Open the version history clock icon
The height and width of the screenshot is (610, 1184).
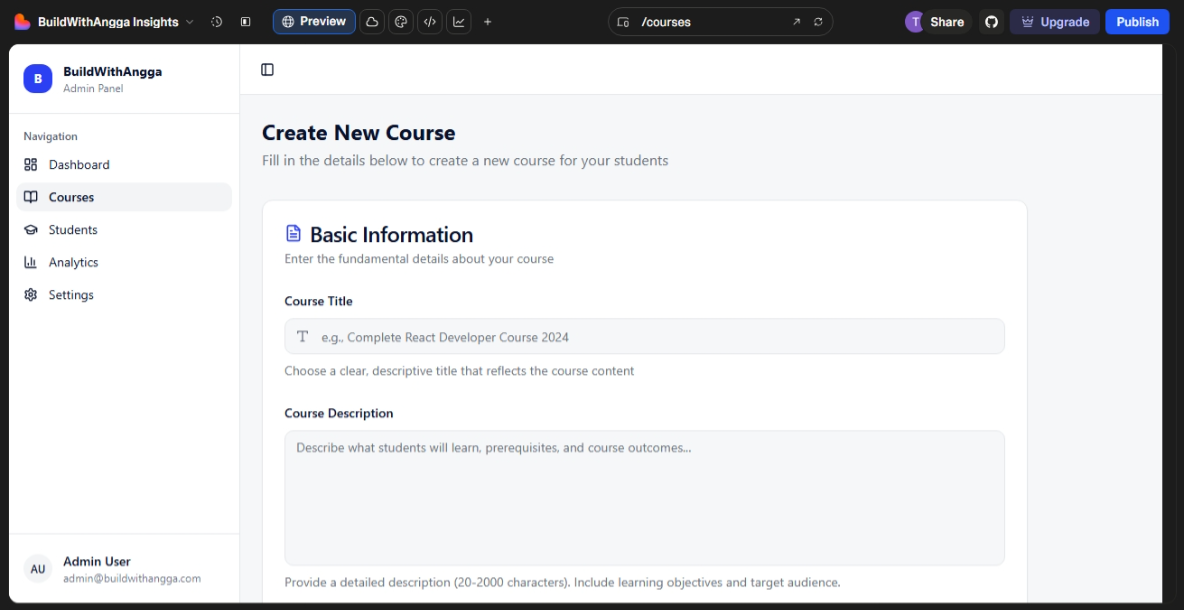pos(216,22)
